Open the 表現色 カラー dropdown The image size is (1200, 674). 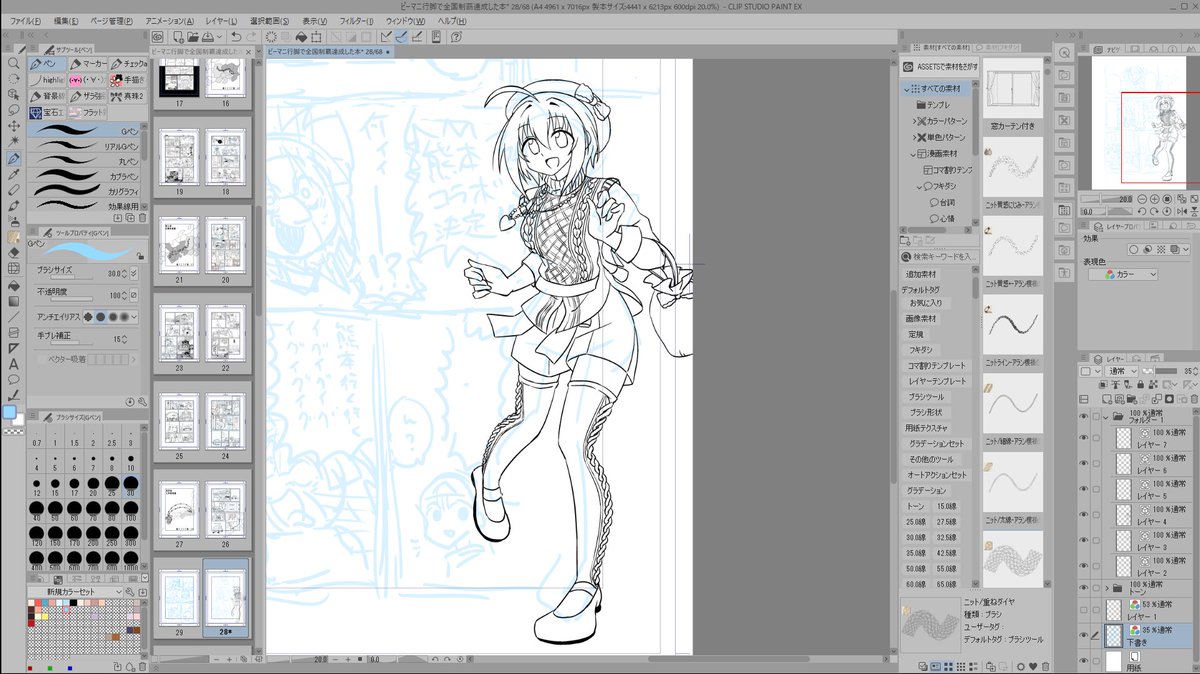1123,274
